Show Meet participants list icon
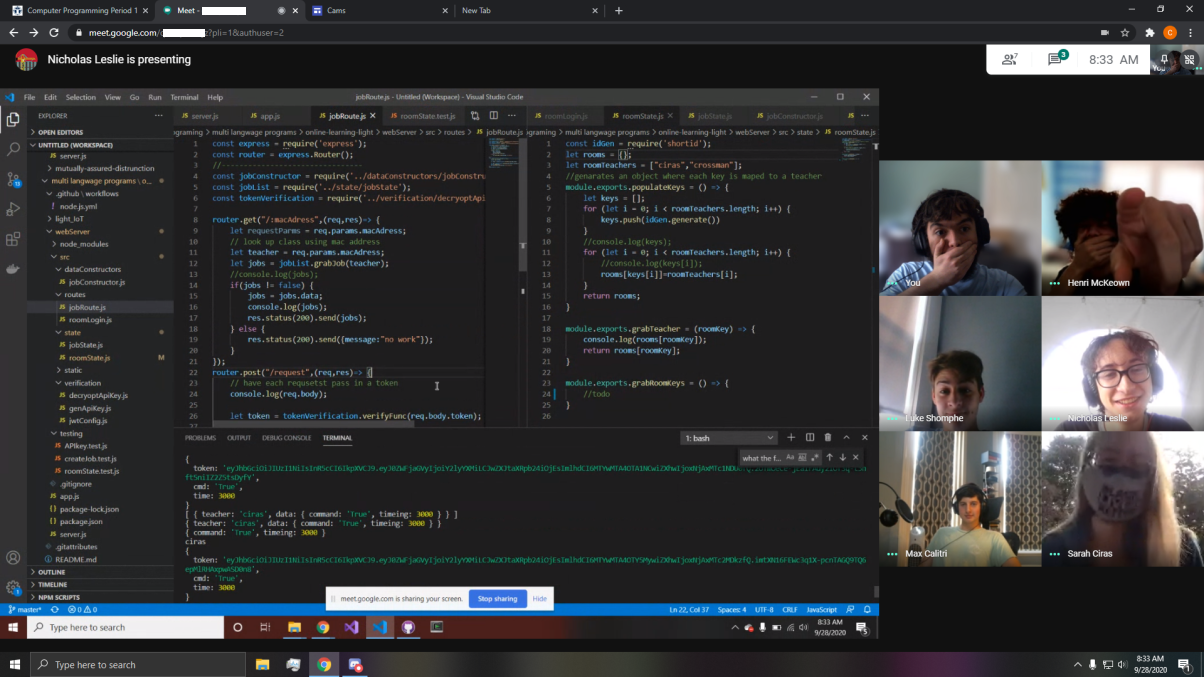This screenshot has width=1204, height=677. [1010, 60]
